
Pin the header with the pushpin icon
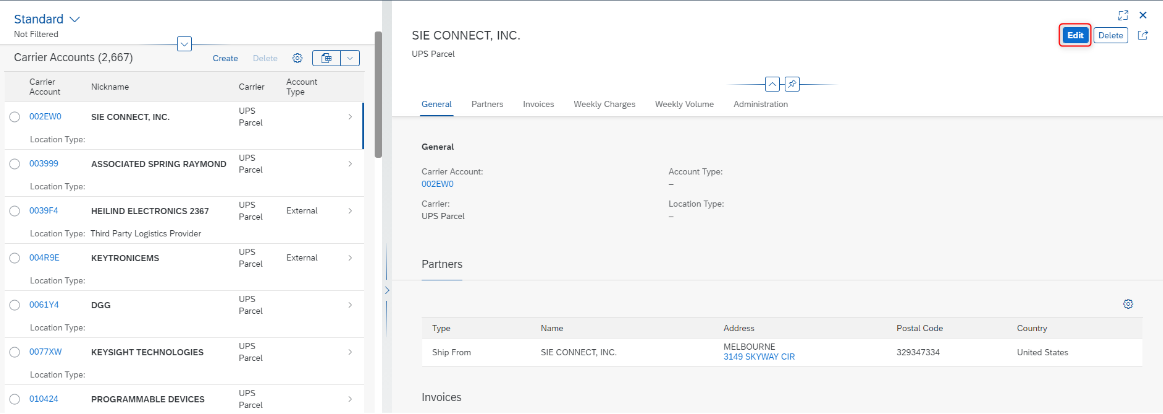792,84
